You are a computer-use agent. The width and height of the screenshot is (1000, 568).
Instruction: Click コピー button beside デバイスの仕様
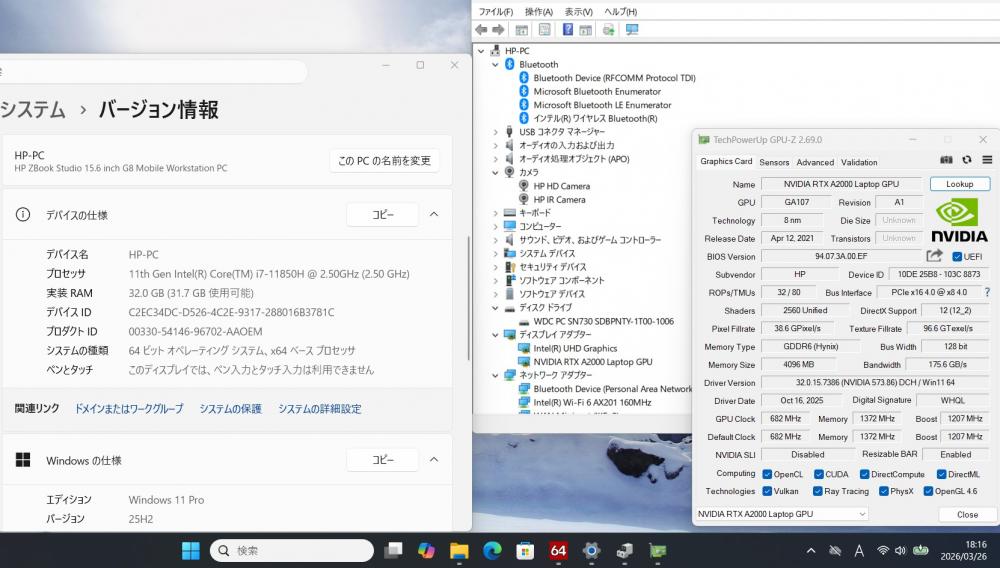[x=383, y=215]
